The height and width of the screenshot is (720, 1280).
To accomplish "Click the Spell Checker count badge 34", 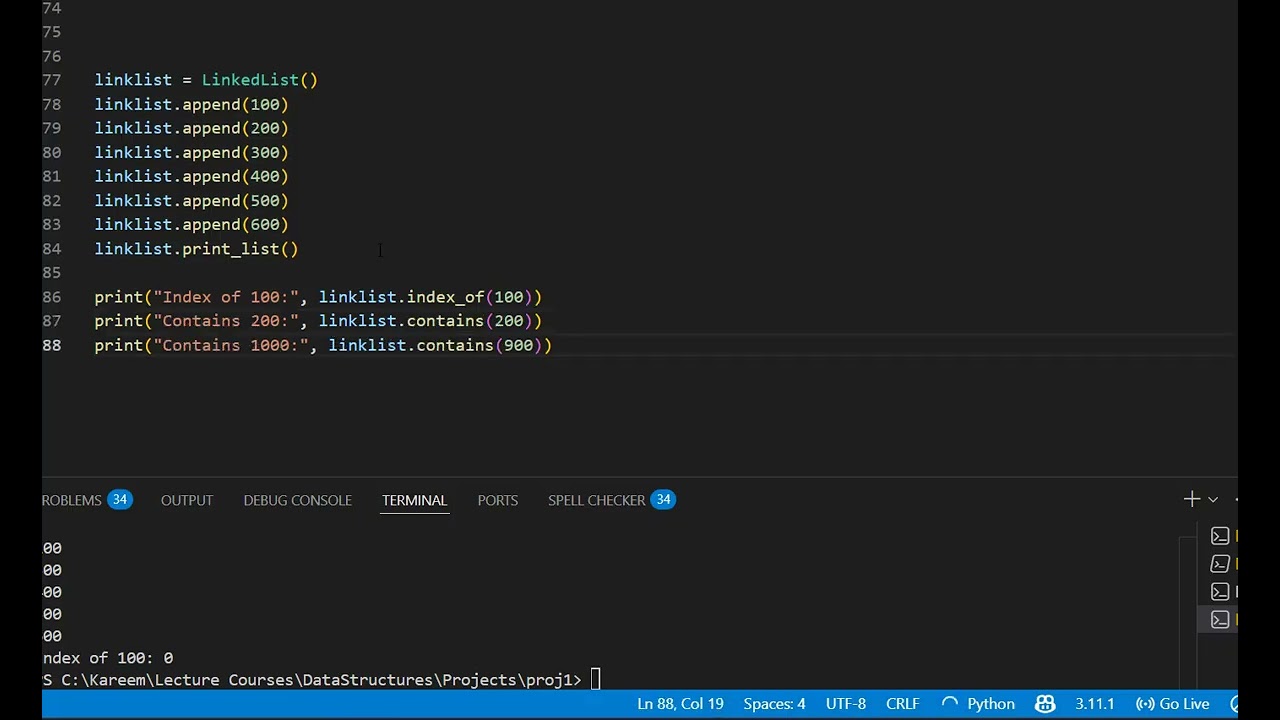I will pos(663,499).
